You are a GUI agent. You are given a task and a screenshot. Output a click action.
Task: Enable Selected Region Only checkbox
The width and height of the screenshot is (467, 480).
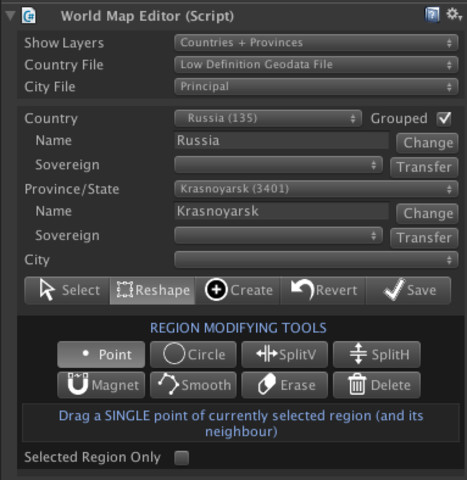point(182,457)
